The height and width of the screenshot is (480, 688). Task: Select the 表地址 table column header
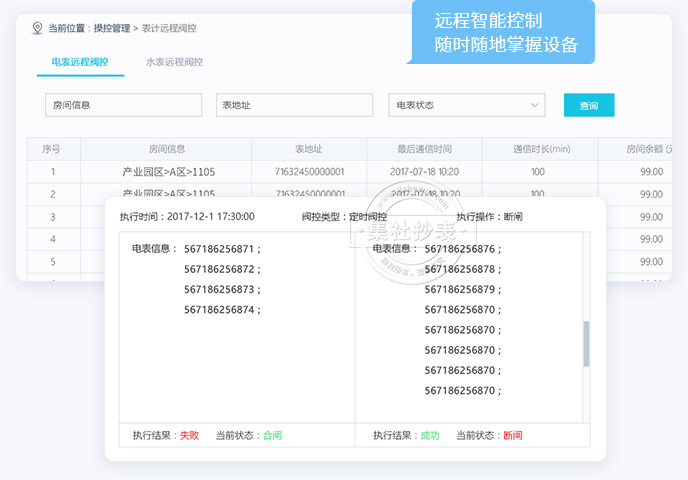pos(309,149)
